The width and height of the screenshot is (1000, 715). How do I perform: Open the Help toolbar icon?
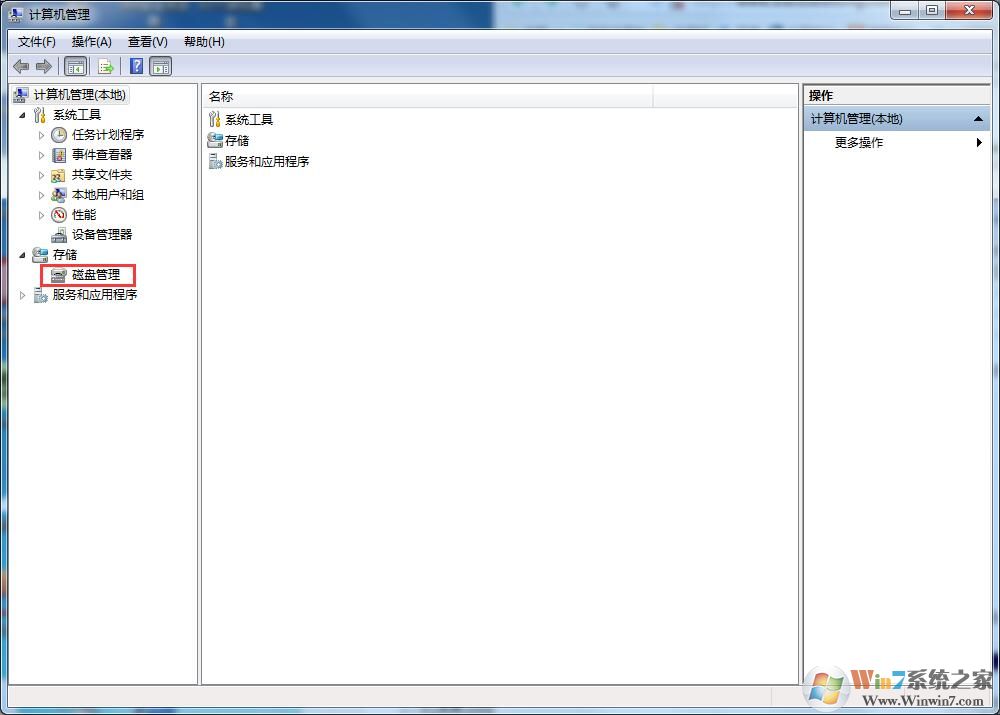coord(136,66)
